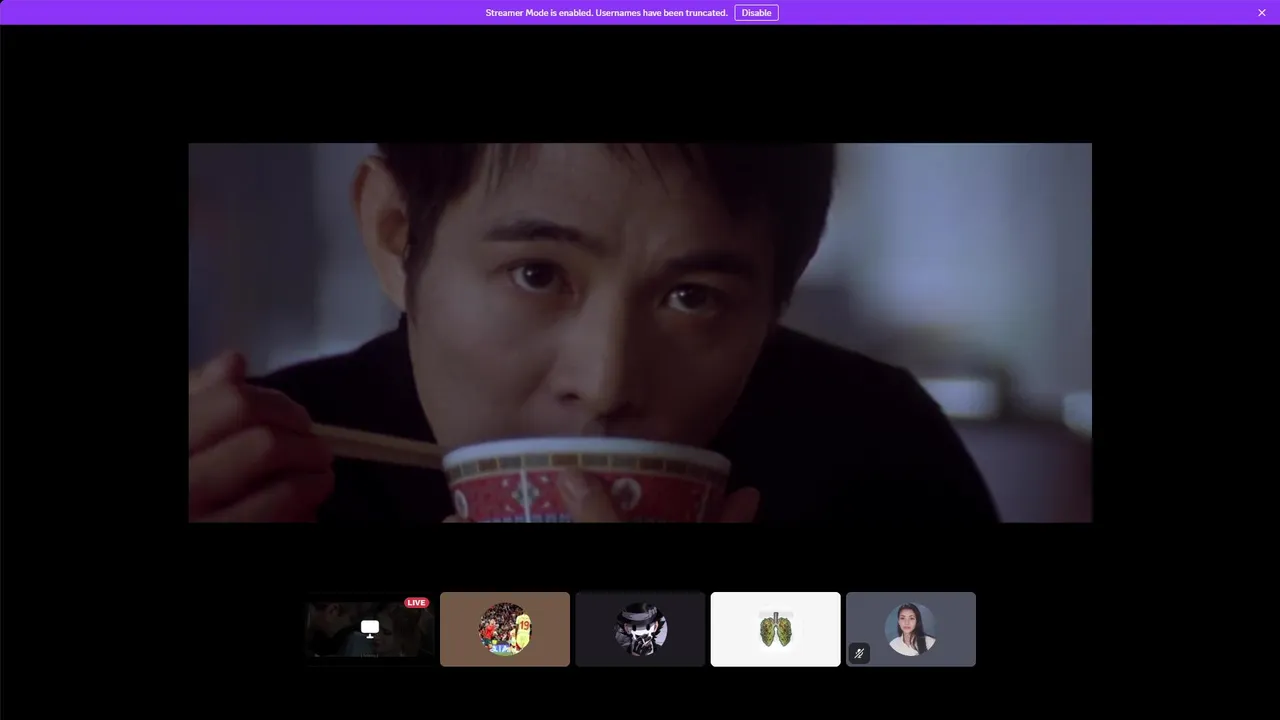Open the LIVE screen share tile
The height and width of the screenshot is (720, 1280).
370,629
